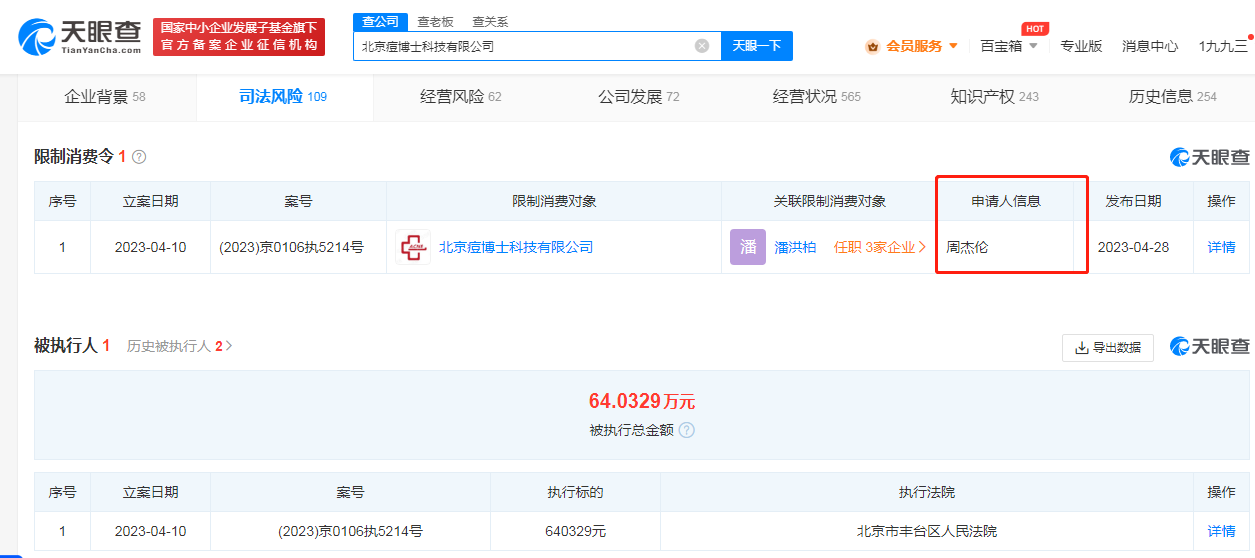This screenshot has width=1255, height=558.
Task: Open the TianYanCha logo homepage
Action: [79, 37]
